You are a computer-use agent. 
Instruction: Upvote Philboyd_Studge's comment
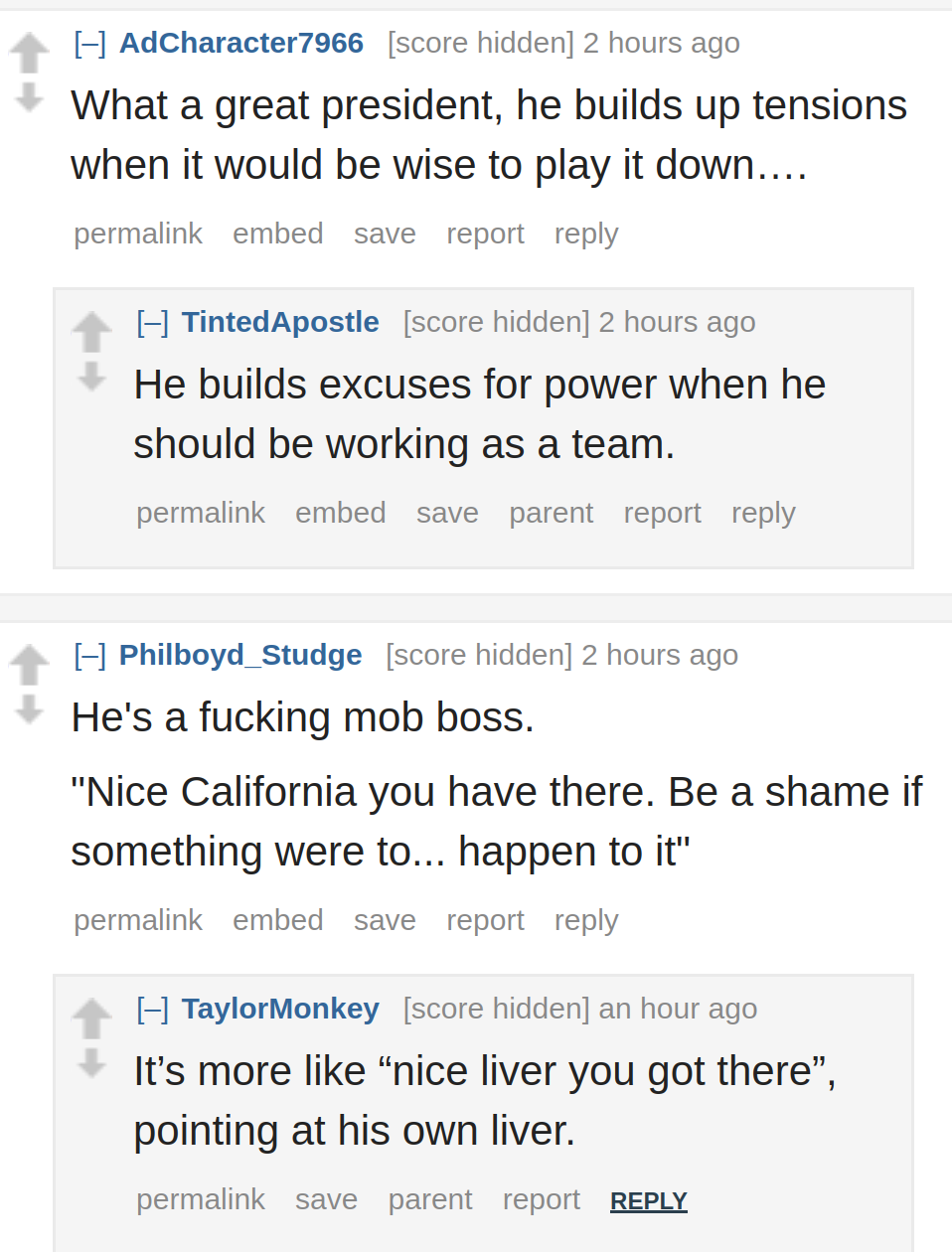coord(30,665)
